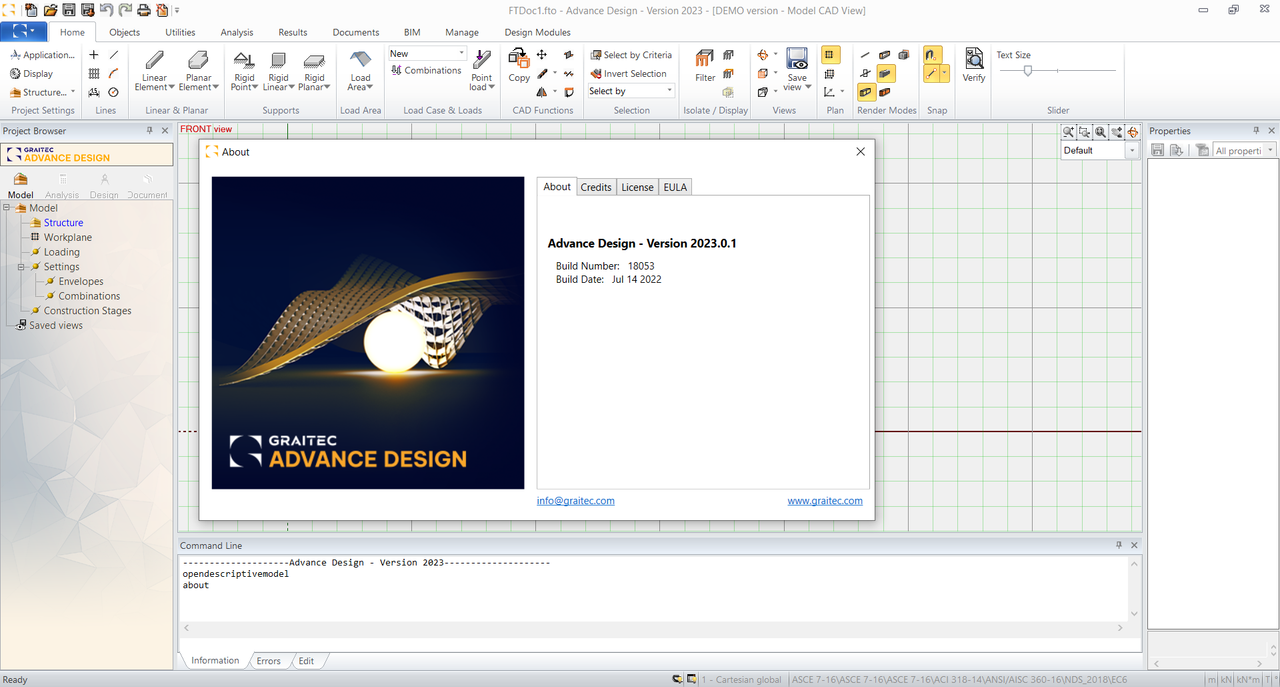
Task: Click the save icon in Properties panel
Action: 1158,150
